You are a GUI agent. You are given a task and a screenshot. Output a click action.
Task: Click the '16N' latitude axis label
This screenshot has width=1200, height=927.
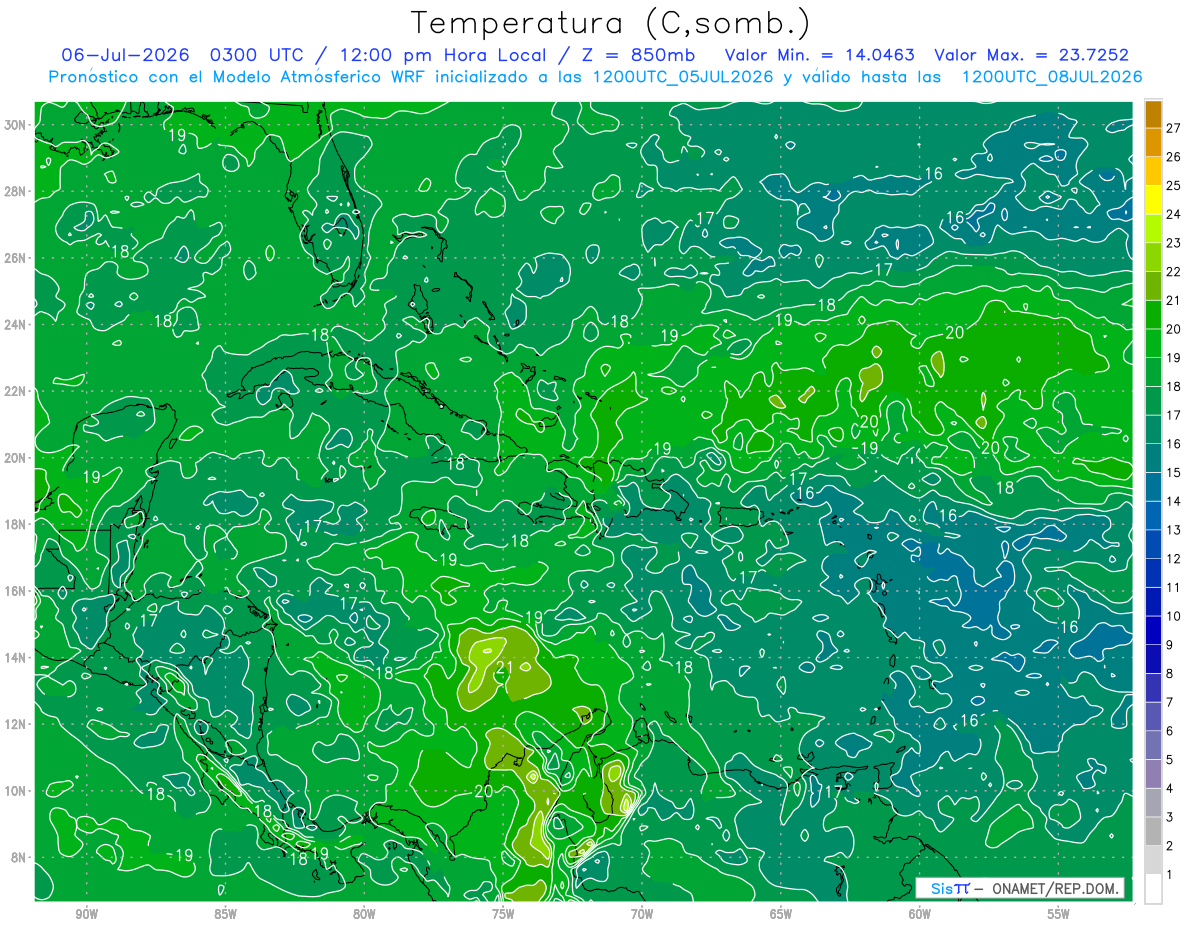click(x=17, y=591)
